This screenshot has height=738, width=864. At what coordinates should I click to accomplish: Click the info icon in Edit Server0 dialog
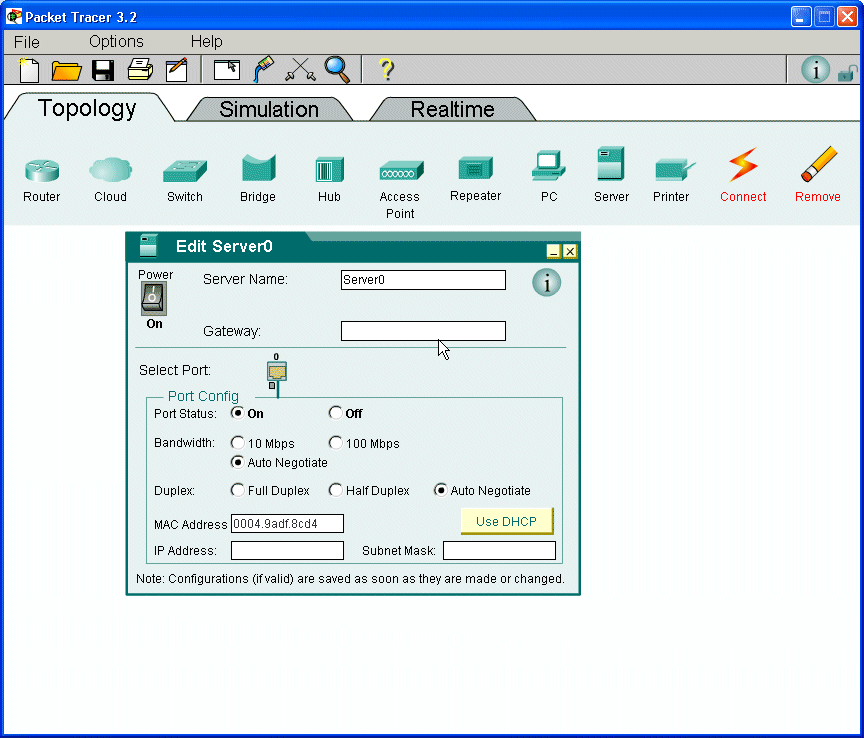(547, 283)
